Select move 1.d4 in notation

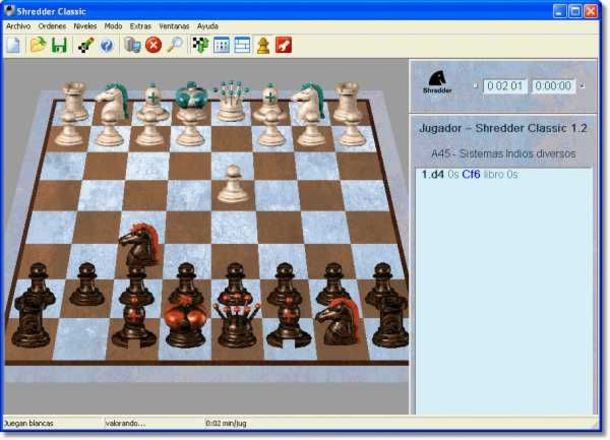point(433,175)
